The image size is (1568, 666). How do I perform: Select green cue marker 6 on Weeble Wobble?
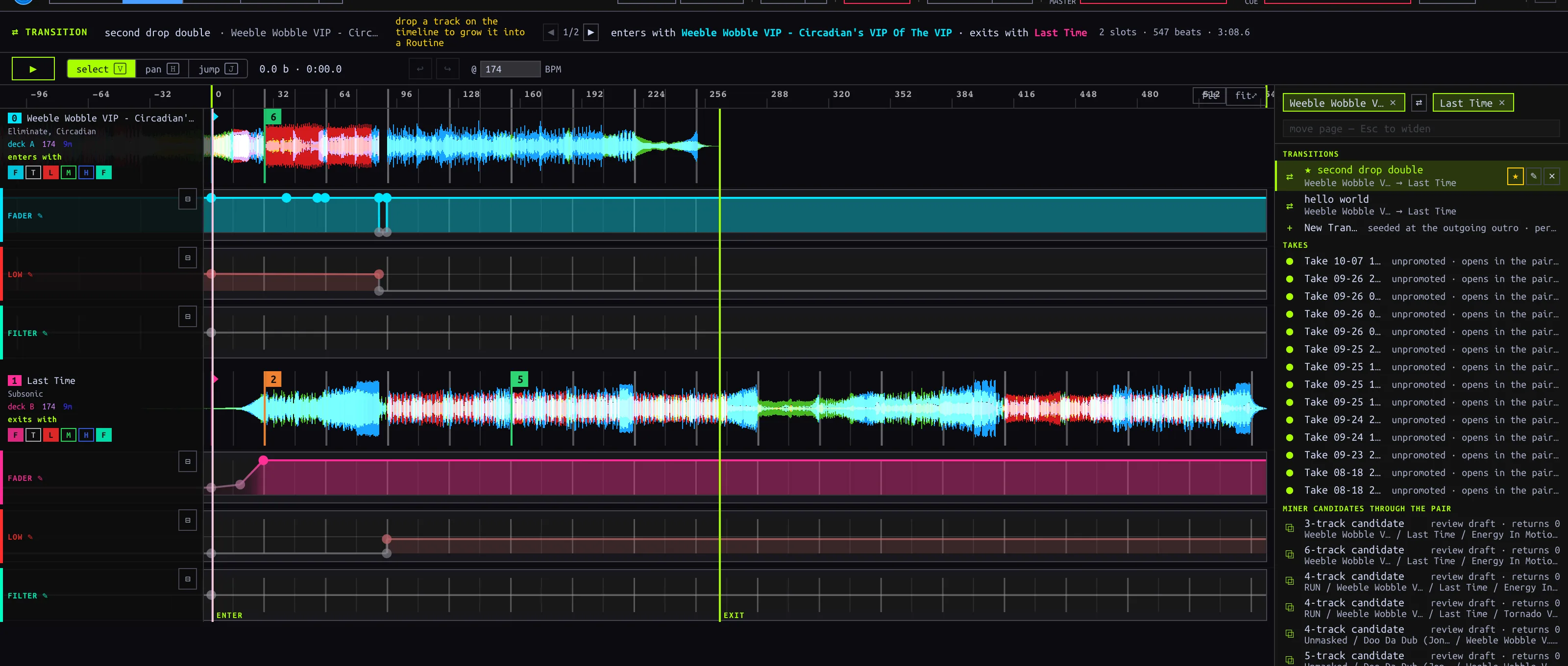[273, 117]
